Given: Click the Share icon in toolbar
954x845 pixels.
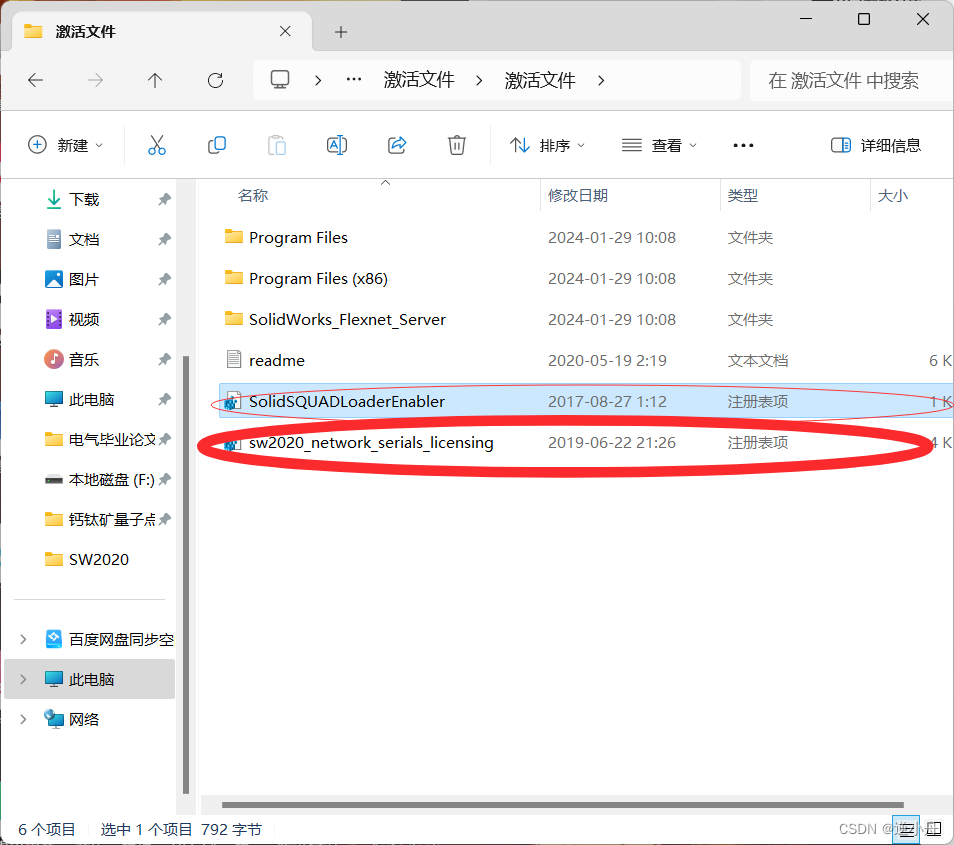Looking at the screenshot, I should click(397, 145).
